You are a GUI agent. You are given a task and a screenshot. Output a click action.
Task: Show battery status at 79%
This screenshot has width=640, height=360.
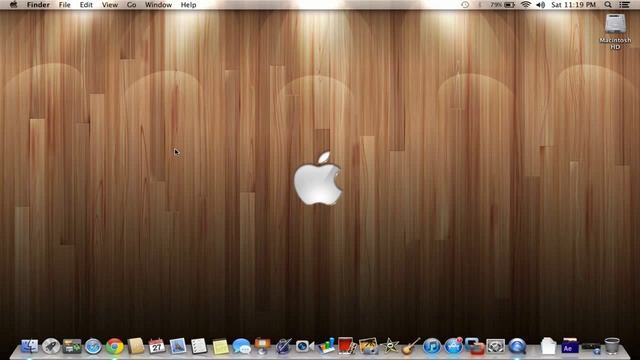[502, 5]
